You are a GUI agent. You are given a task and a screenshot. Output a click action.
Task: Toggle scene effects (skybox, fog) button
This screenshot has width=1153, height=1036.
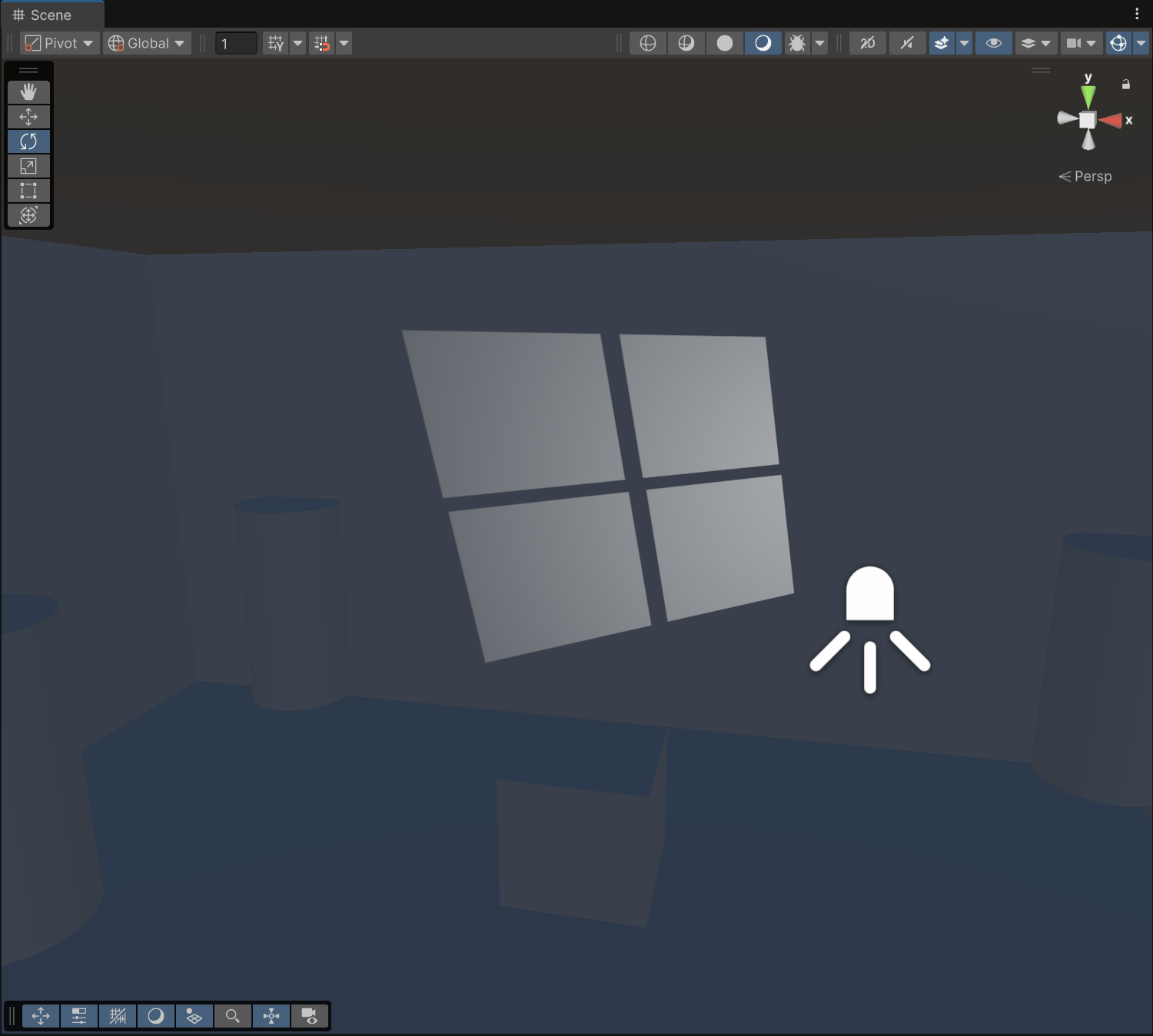tap(942, 43)
